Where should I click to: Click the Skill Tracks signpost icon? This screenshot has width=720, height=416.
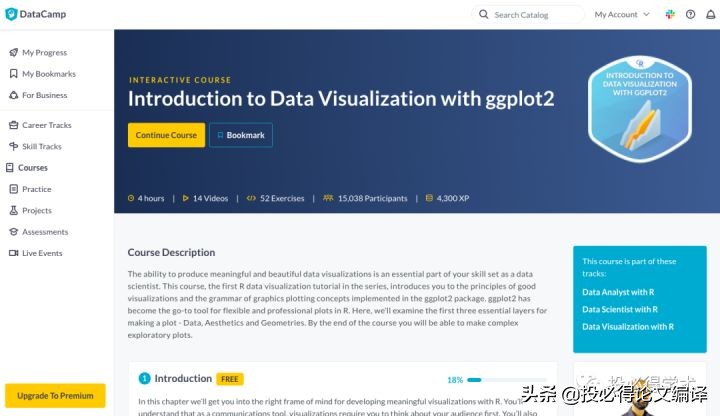pyautogui.click(x=13, y=147)
